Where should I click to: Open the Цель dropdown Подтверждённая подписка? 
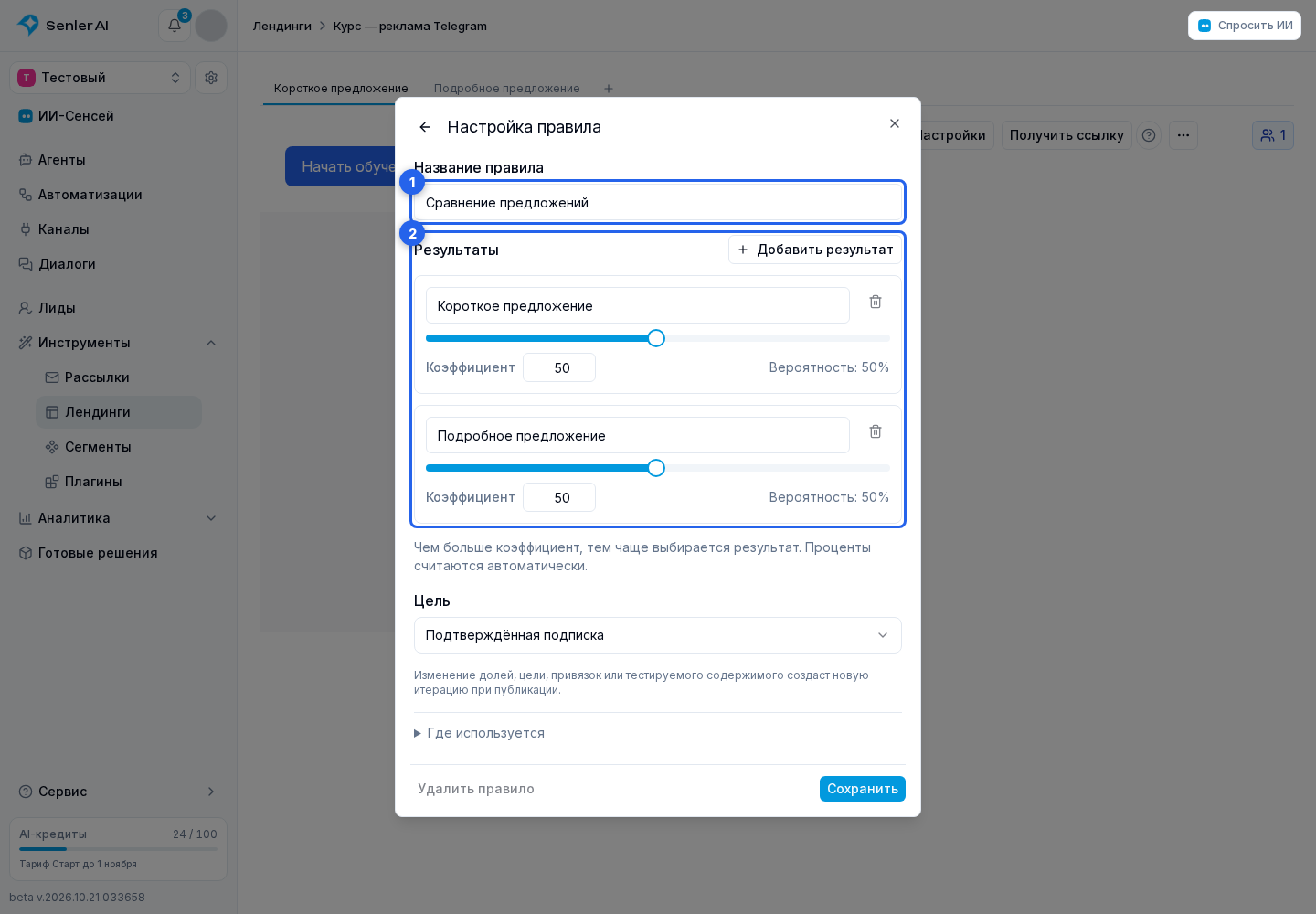pos(658,635)
